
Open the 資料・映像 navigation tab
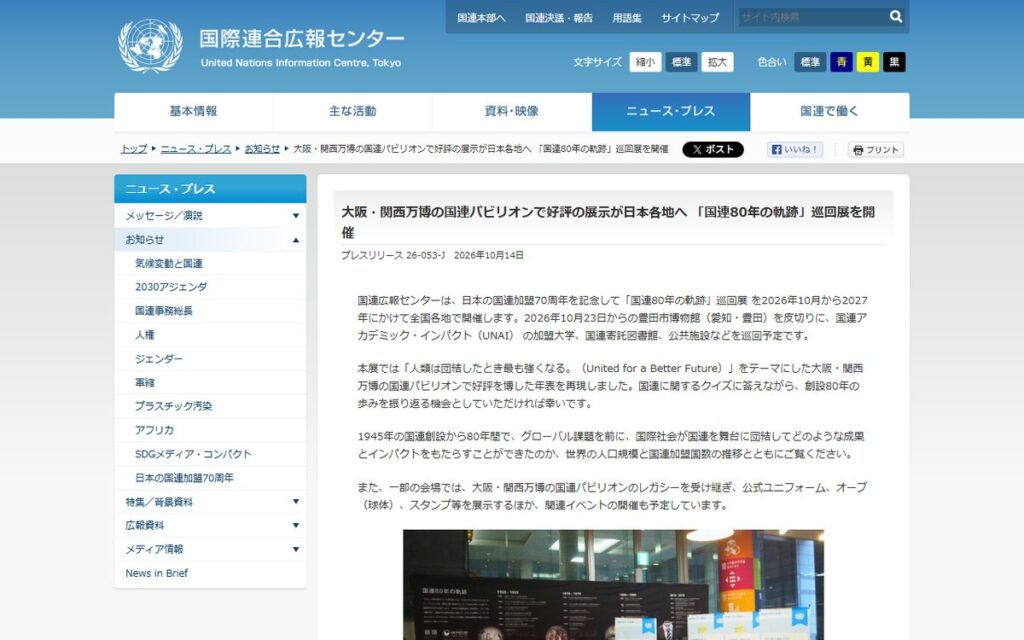[512, 112]
